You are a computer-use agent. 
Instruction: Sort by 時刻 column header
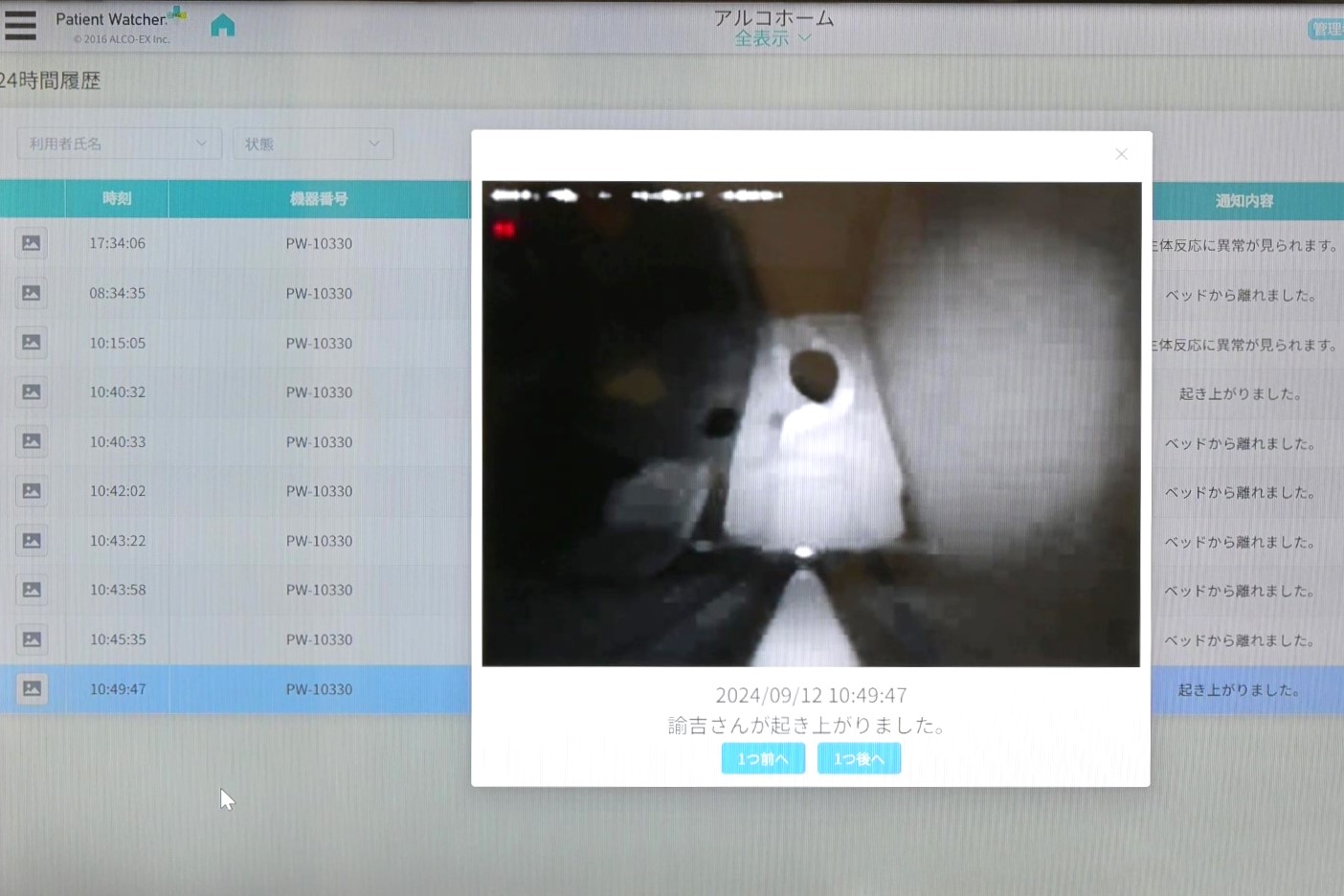(x=117, y=199)
